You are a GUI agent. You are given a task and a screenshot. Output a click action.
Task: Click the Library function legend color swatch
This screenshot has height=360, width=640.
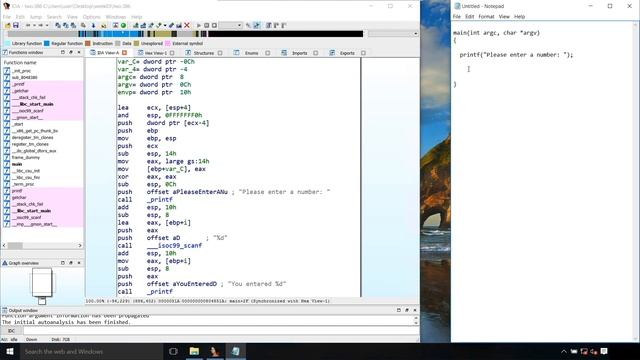(7, 43)
